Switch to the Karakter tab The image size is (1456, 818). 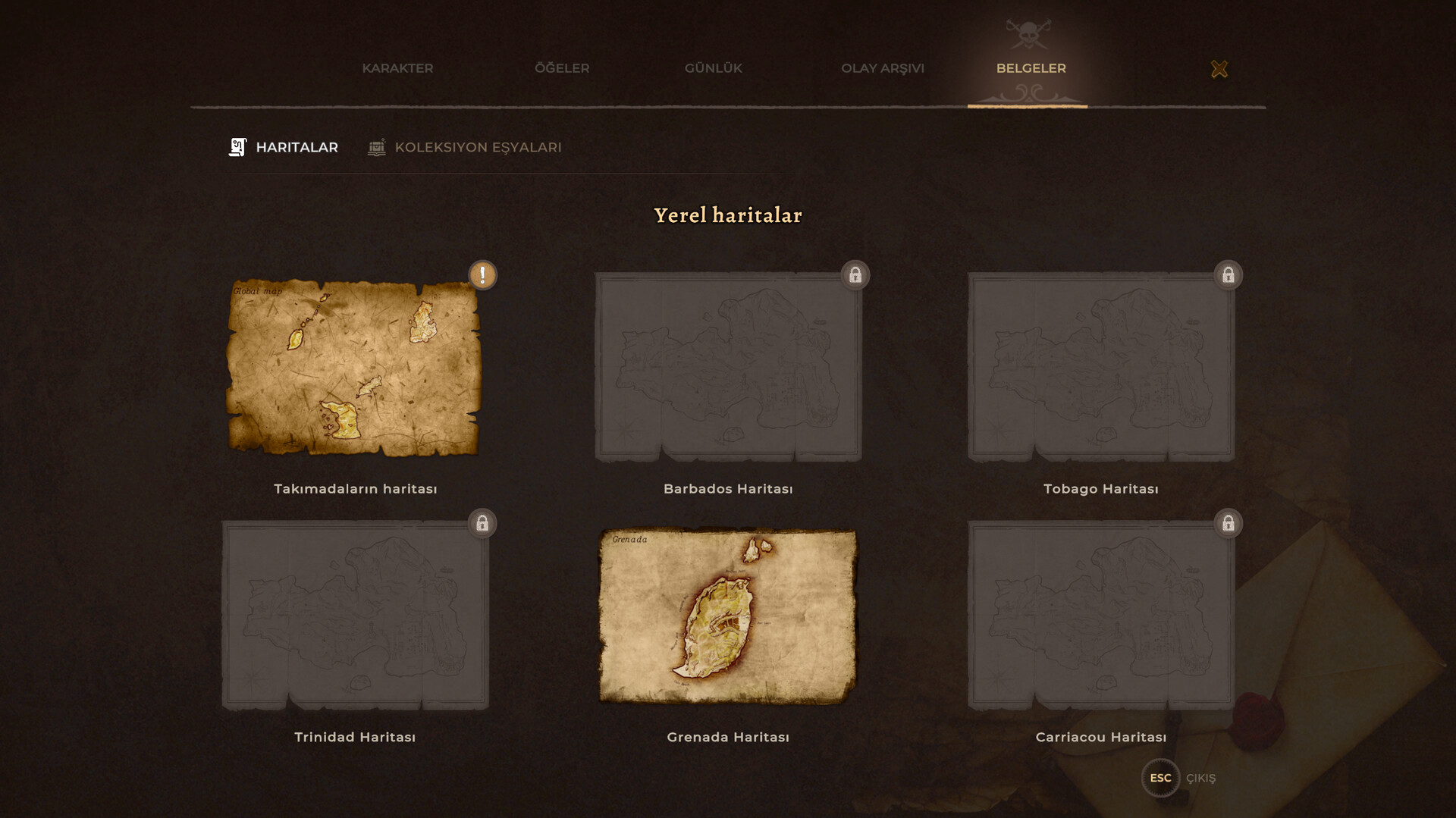coord(397,68)
